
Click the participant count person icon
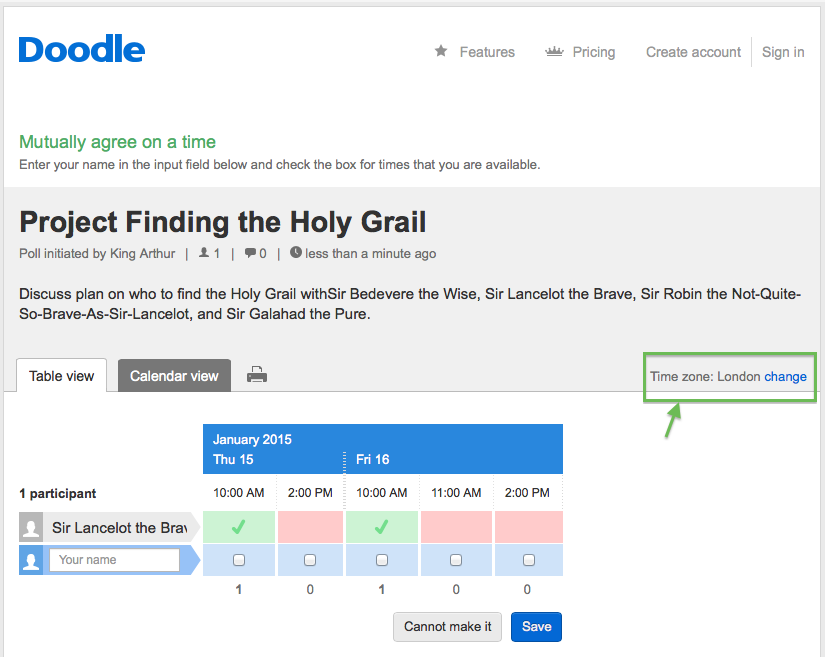click(204, 253)
